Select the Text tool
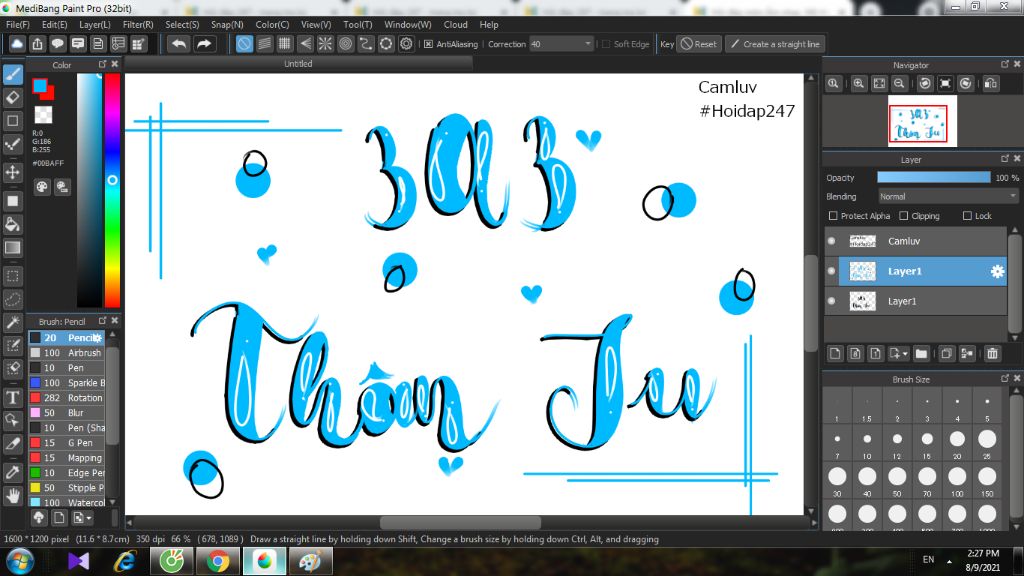 [12, 397]
